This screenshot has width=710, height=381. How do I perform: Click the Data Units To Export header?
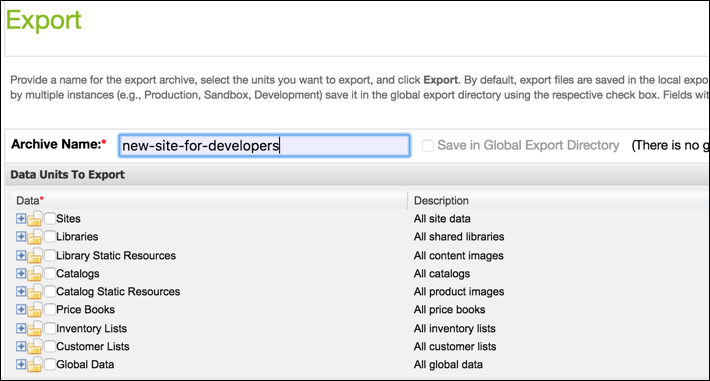(67, 175)
